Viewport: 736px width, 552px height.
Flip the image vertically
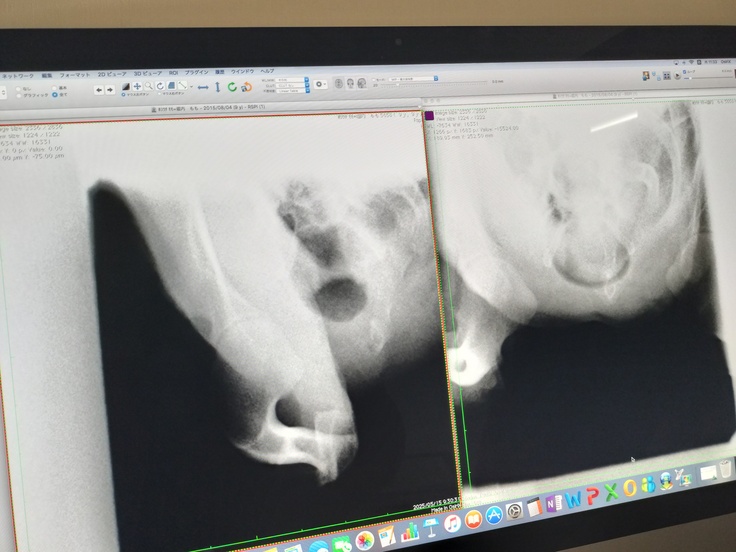tap(219, 87)
